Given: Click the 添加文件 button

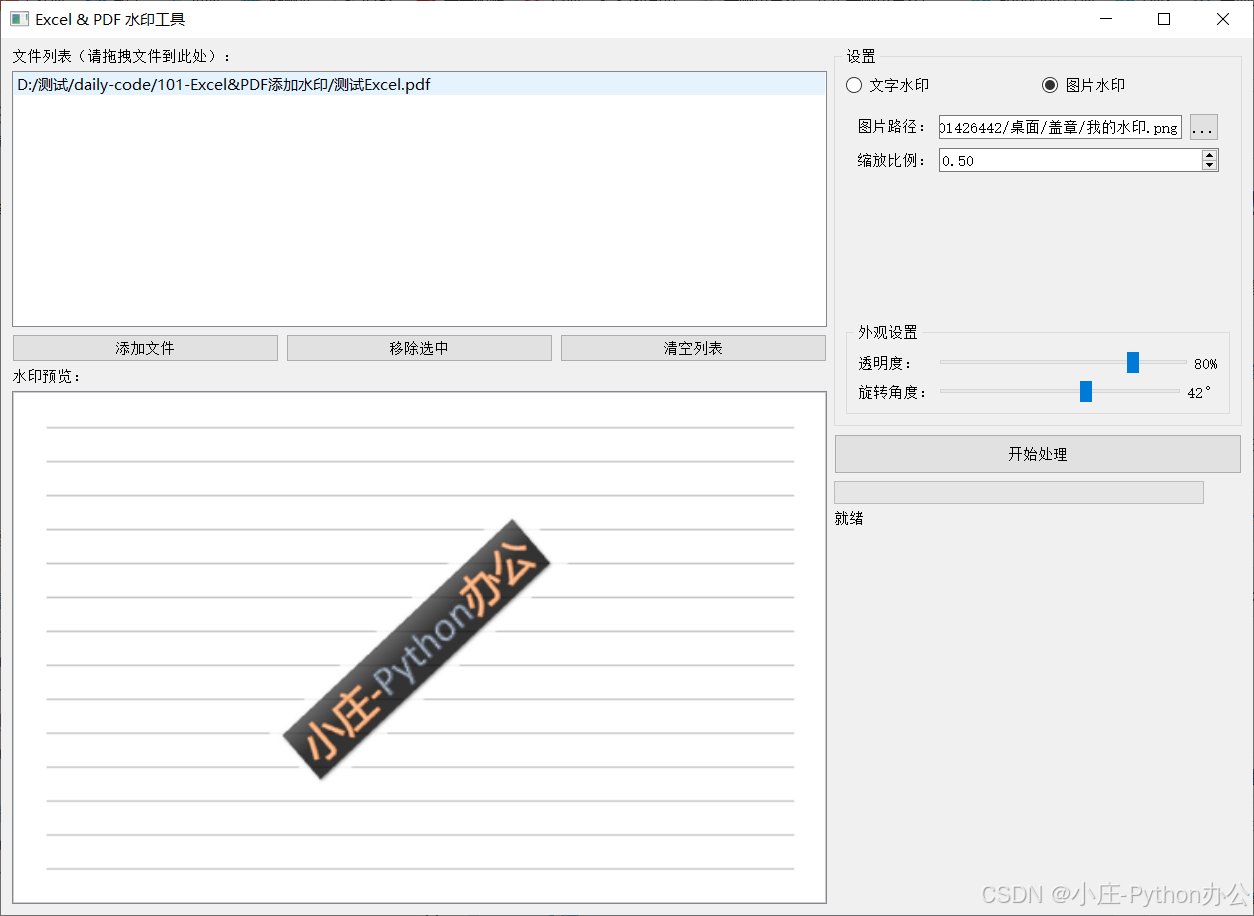Looking at the screenshot, I should tap(145, 347).
